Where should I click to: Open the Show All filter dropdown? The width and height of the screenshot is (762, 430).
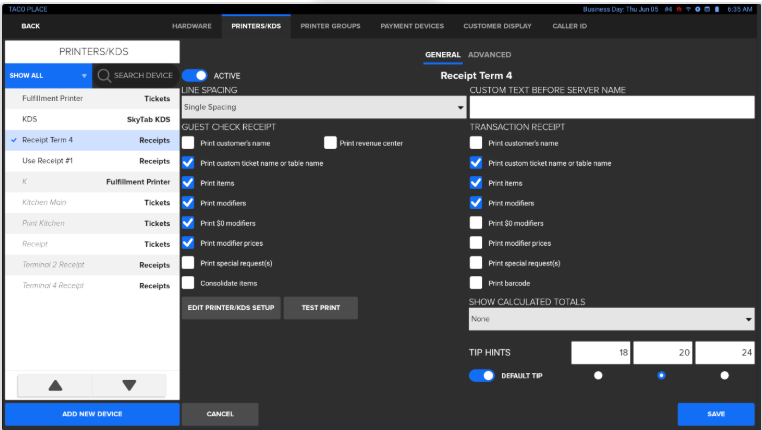47,76
